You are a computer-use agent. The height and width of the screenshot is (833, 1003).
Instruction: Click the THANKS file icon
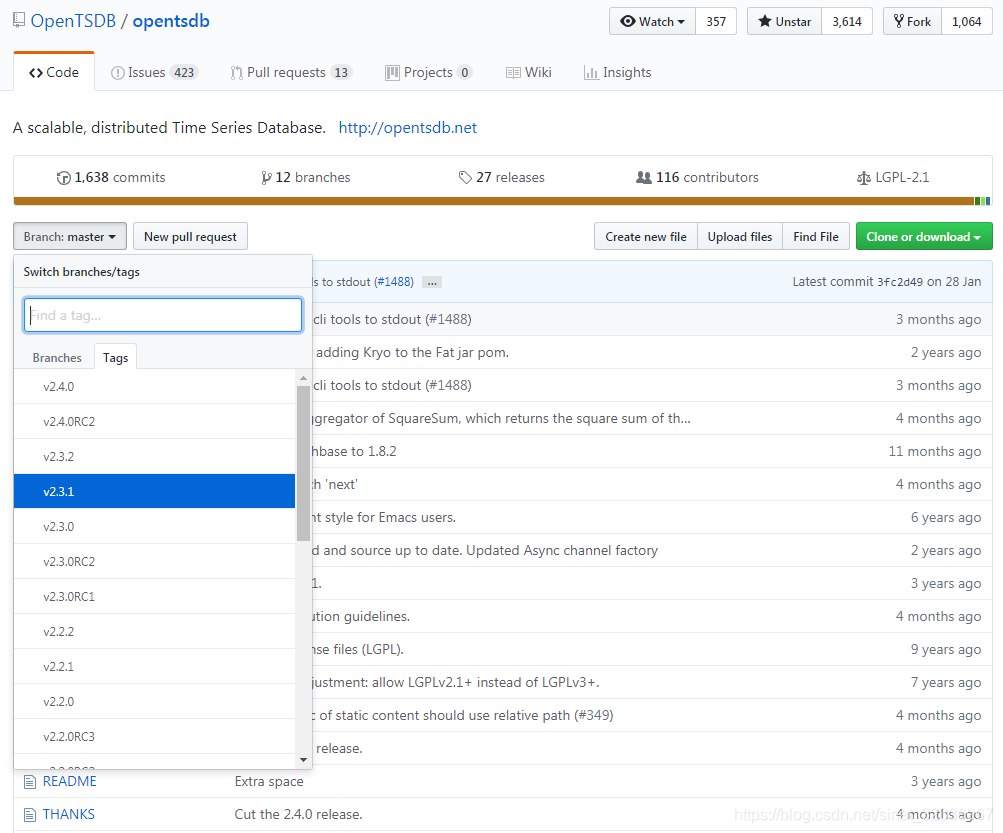click(29, 814)
